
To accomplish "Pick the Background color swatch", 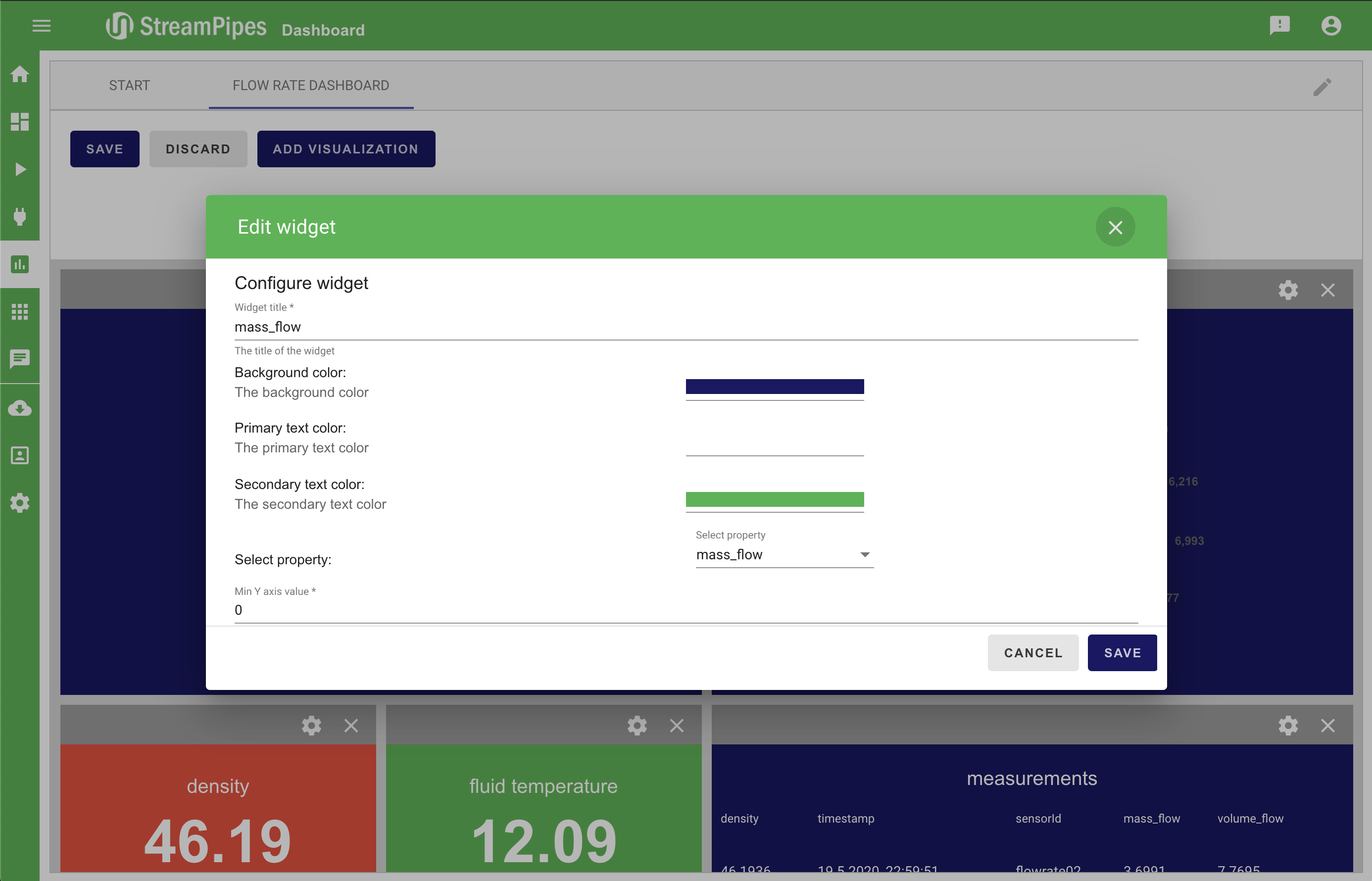I will (775, 387).
